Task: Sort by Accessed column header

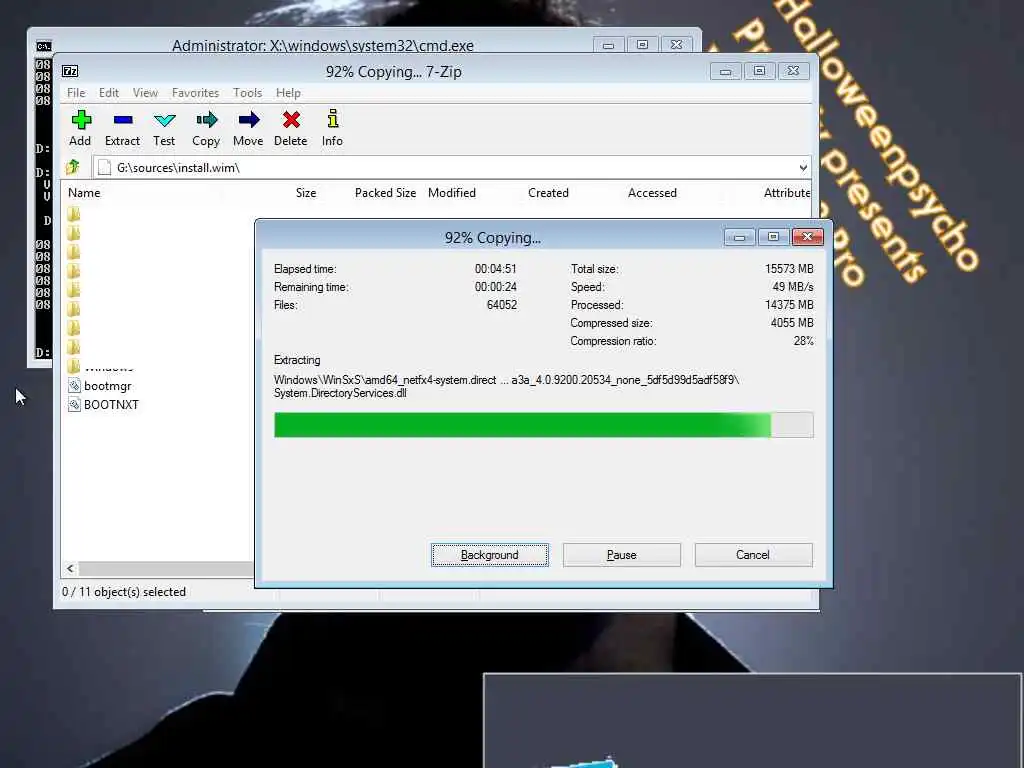Action: pyautogui.click(x=652, y=193)
